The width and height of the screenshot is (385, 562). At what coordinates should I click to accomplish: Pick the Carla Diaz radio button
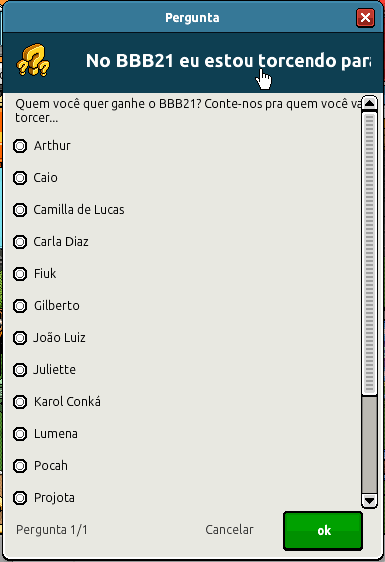[20, 242]
